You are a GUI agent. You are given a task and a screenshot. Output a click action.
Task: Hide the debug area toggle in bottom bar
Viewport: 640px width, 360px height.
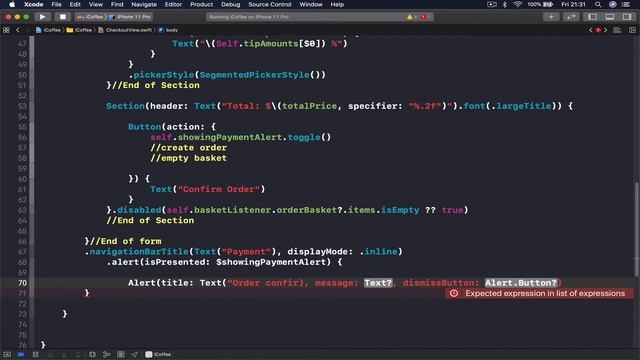coord(7,354)
